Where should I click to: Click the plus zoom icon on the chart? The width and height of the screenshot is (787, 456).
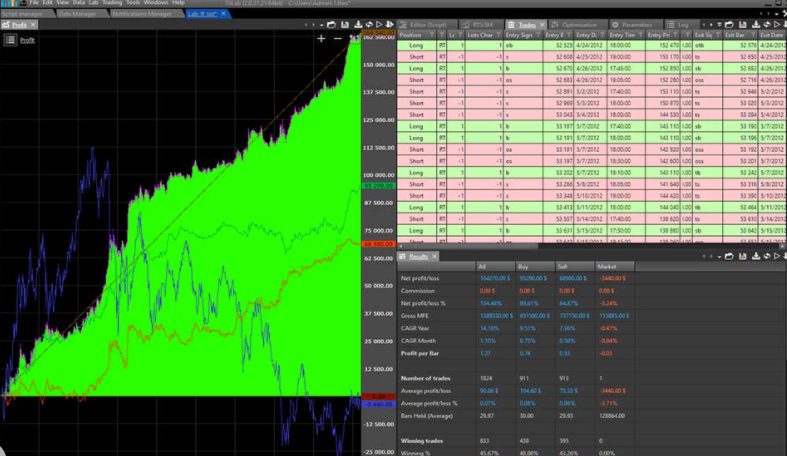tap(321, 38)
